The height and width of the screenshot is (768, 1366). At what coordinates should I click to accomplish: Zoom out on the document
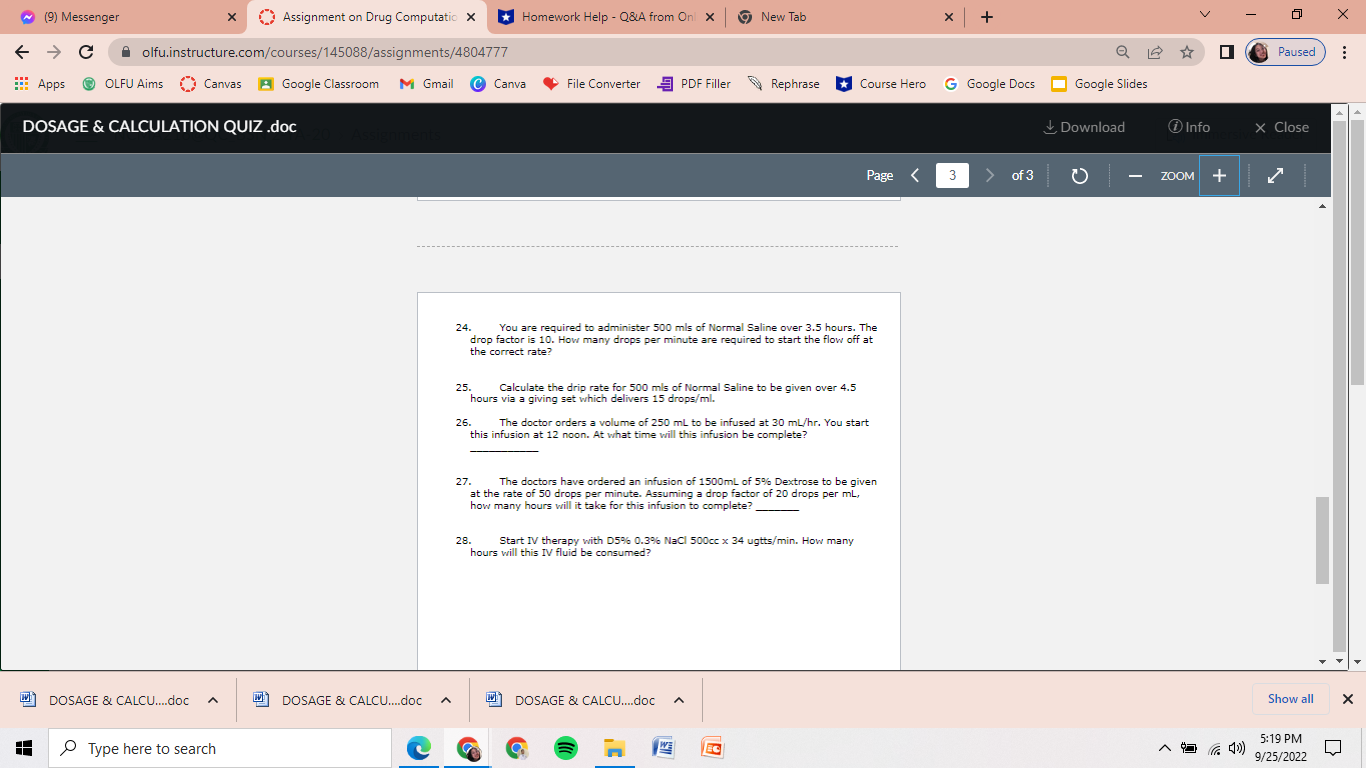(x=1135, y=175)
